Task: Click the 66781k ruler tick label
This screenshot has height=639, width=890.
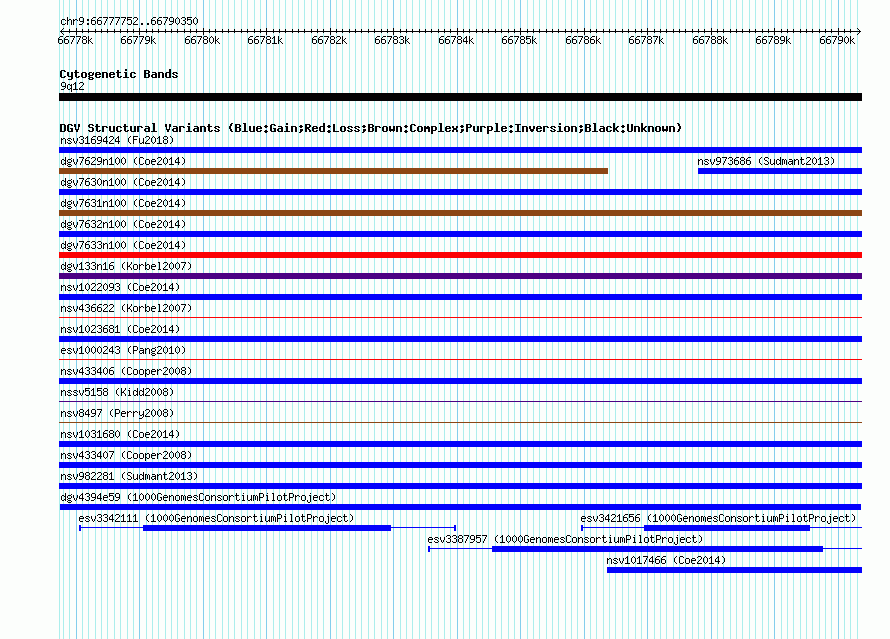Action: point(265,40)
